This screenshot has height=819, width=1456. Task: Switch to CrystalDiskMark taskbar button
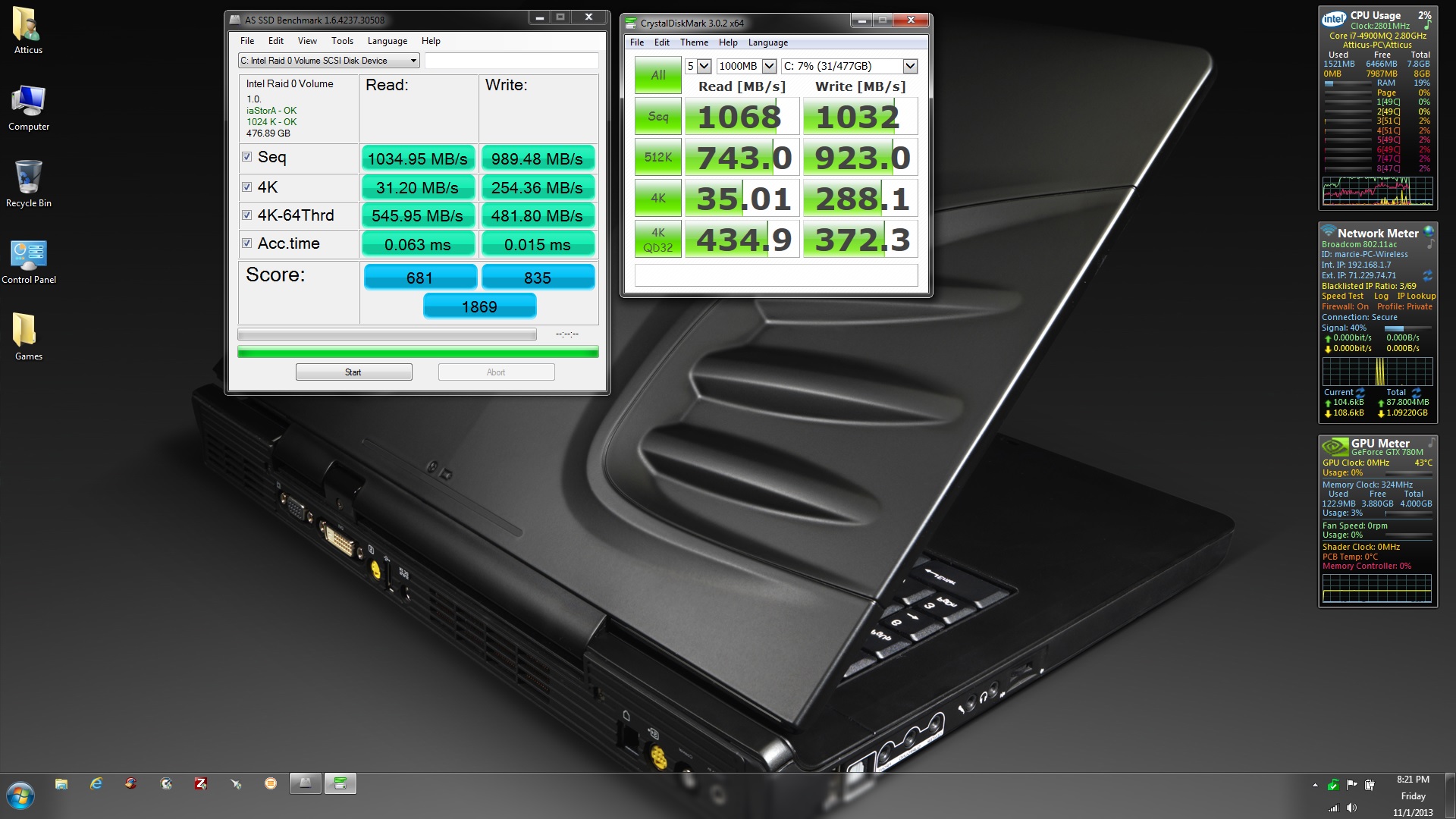[340, 784]
